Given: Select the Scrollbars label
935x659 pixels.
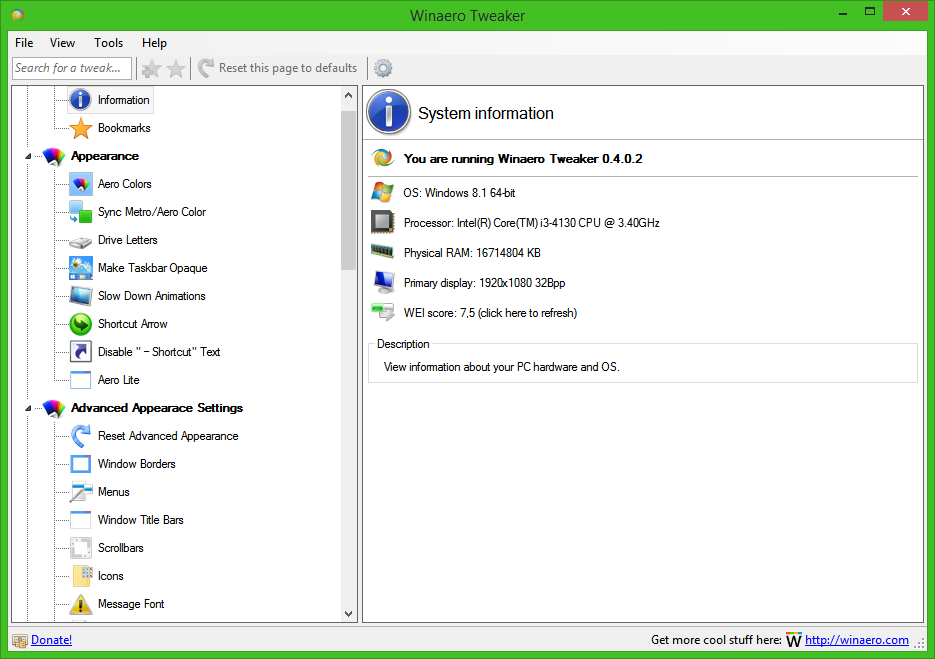Looking at the screenshot, I should pos(120,548).
